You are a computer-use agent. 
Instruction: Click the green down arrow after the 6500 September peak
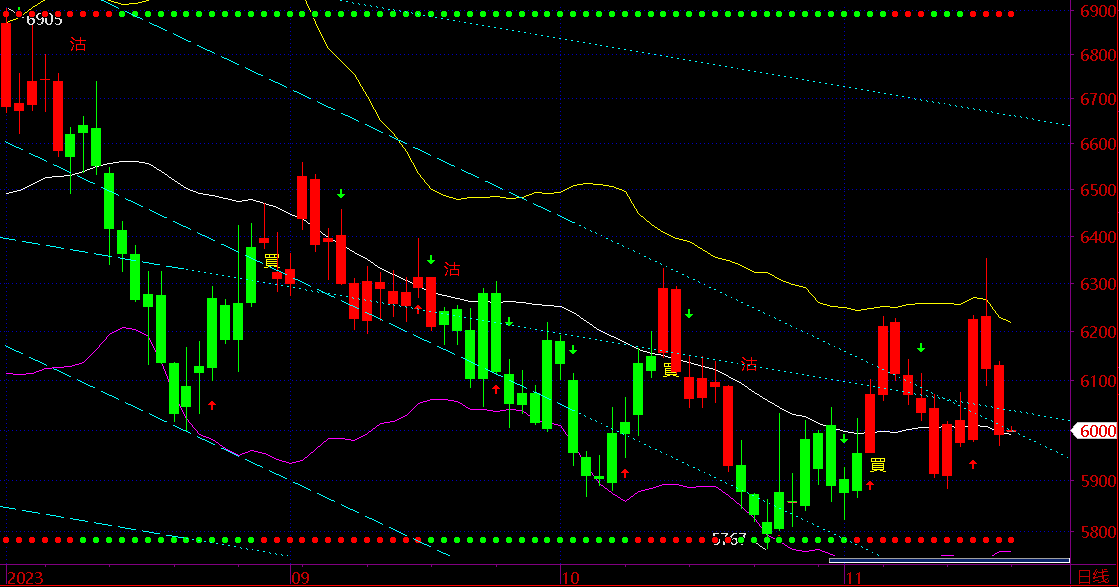pos(341,194)
